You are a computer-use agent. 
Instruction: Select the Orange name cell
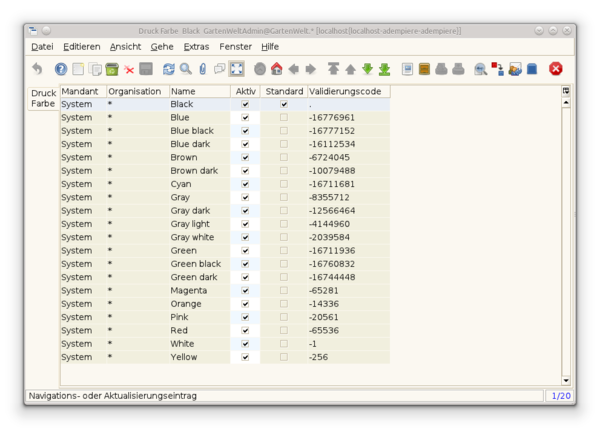click(x=200, y=304)
